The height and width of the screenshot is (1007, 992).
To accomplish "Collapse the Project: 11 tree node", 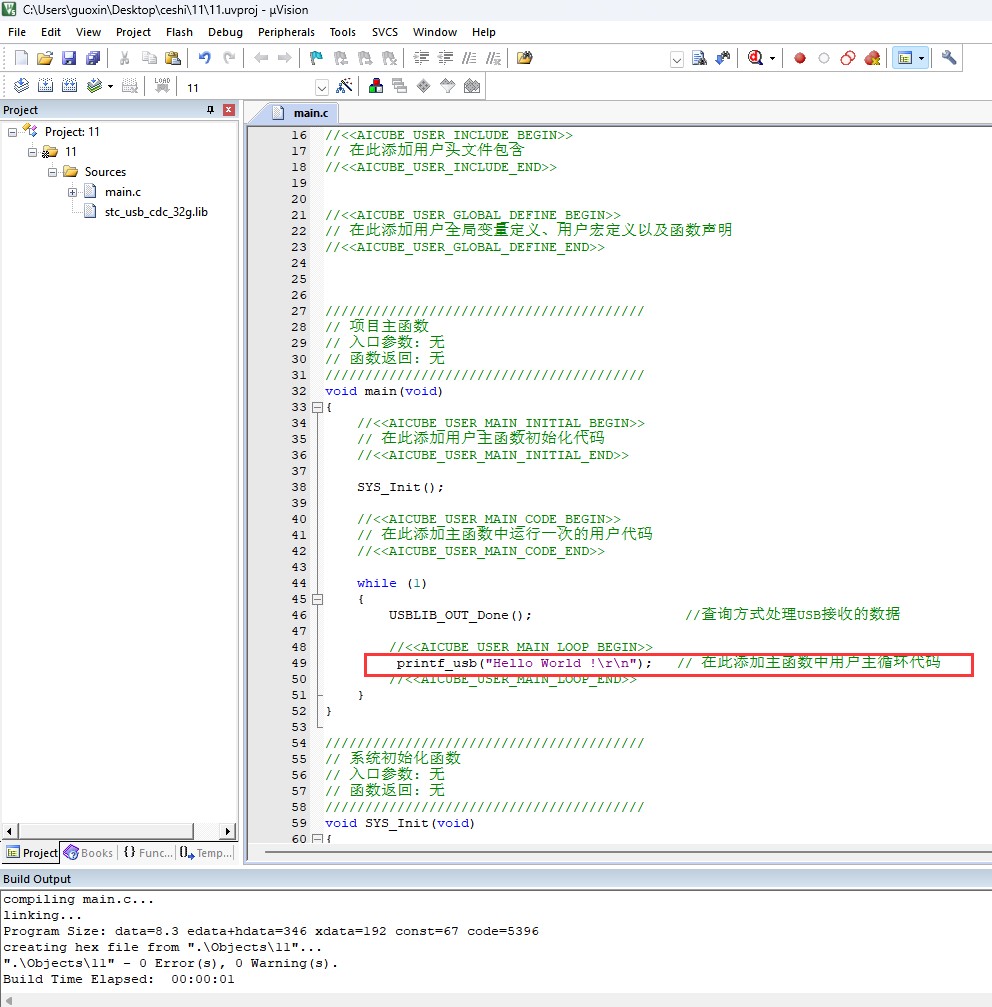I will coord(12,132).
